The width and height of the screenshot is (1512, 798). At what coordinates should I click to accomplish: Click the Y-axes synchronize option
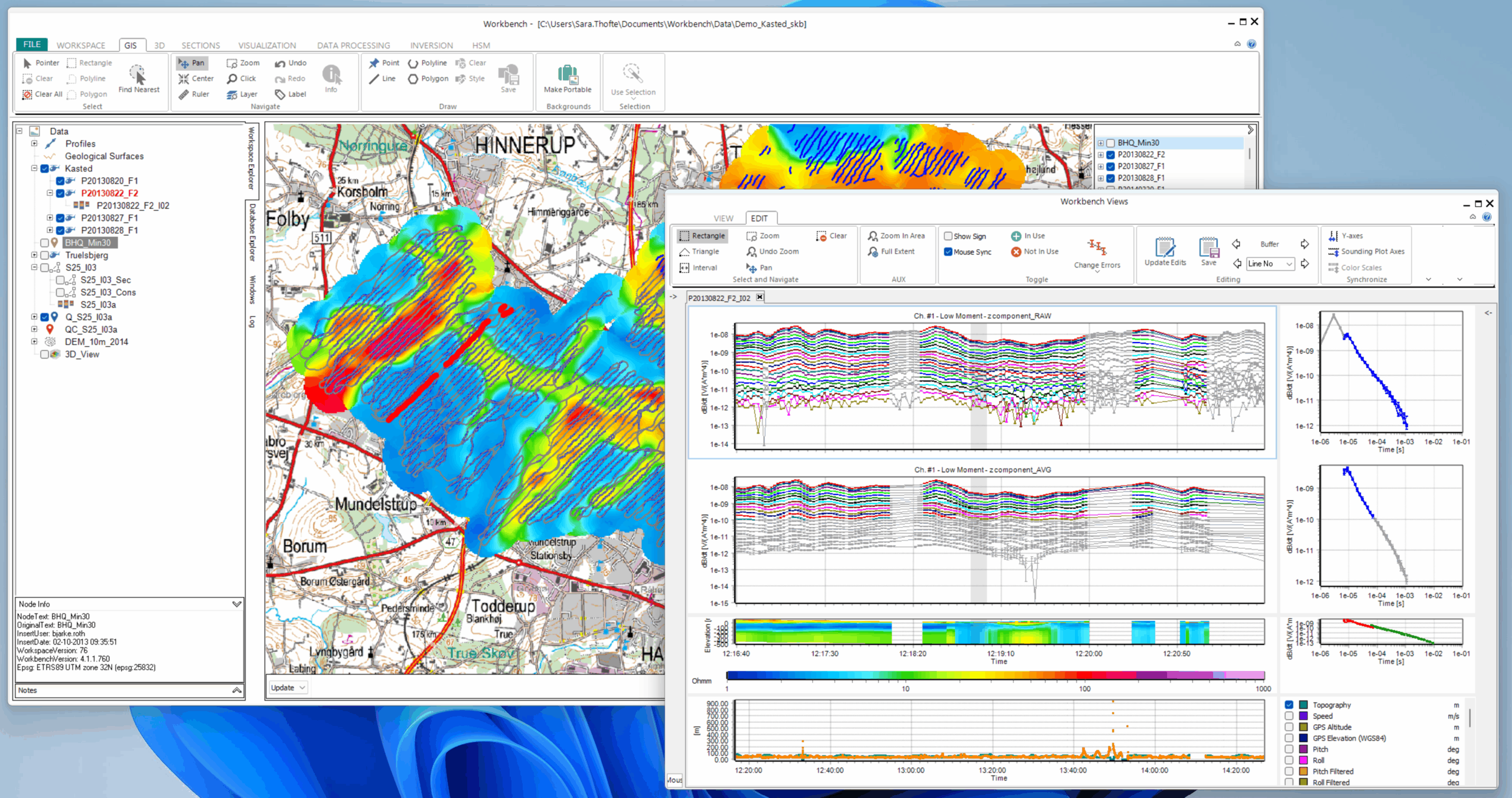click(1345, 236)
